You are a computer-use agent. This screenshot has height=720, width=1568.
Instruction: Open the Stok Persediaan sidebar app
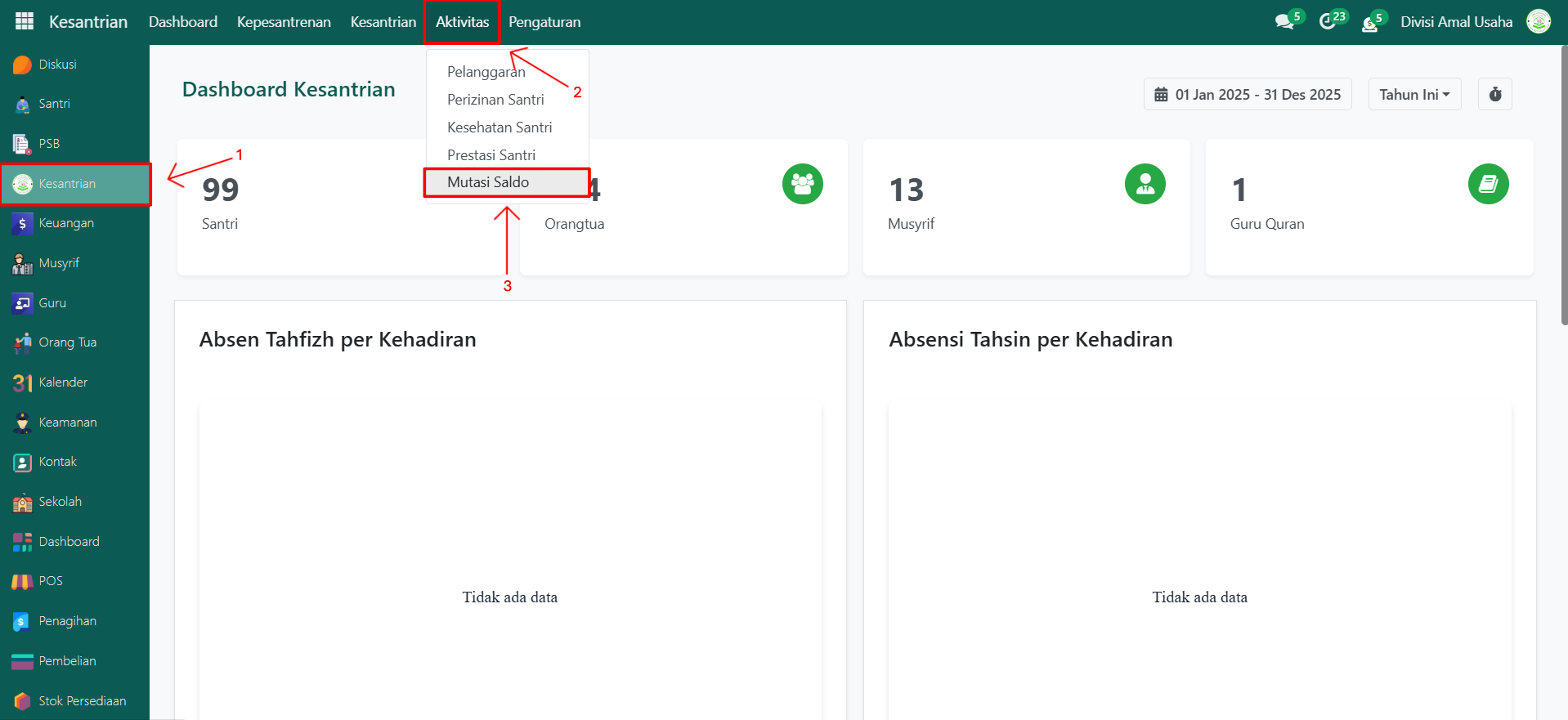[82, 701]
